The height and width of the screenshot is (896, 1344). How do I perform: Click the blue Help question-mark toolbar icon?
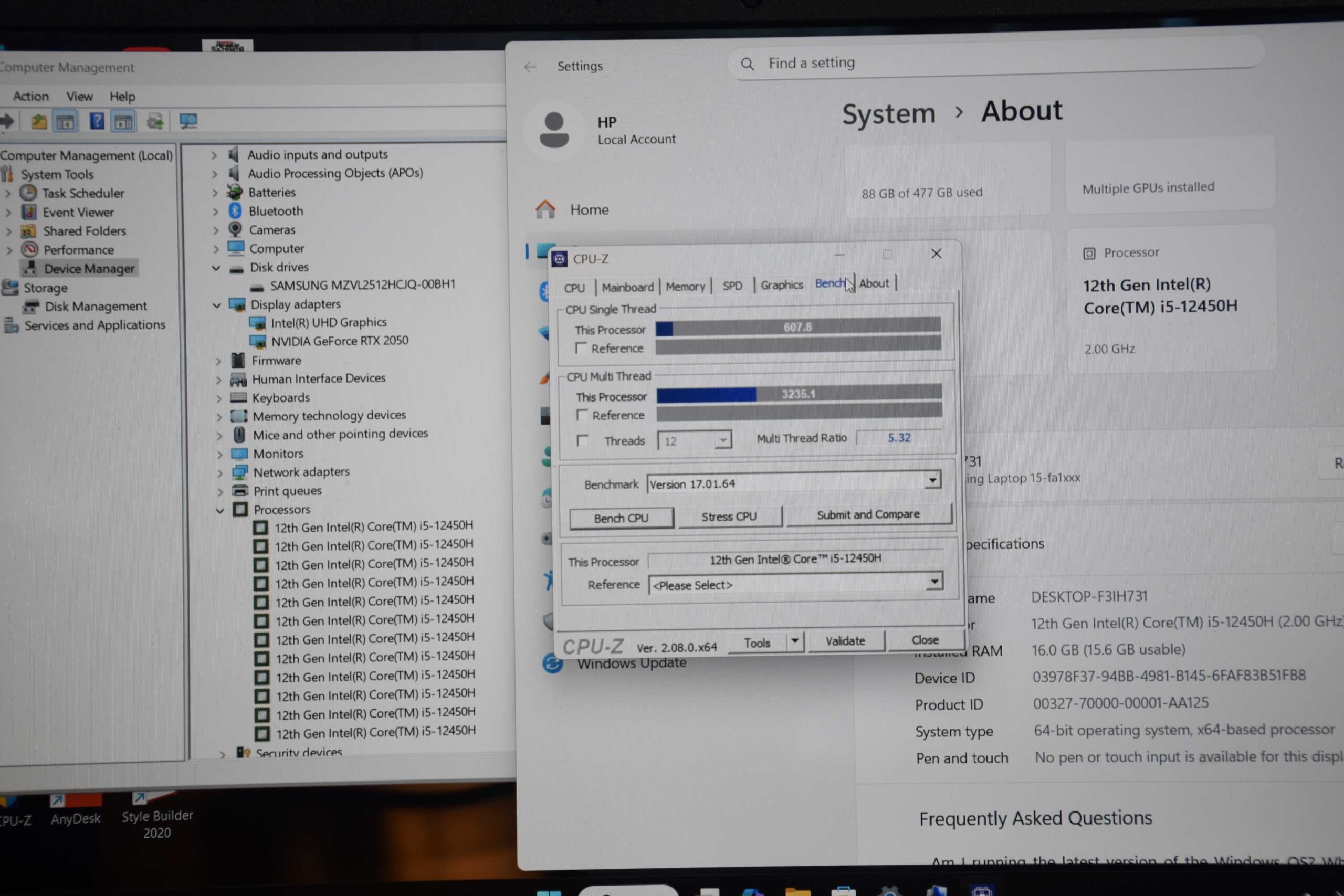[97, 121]
